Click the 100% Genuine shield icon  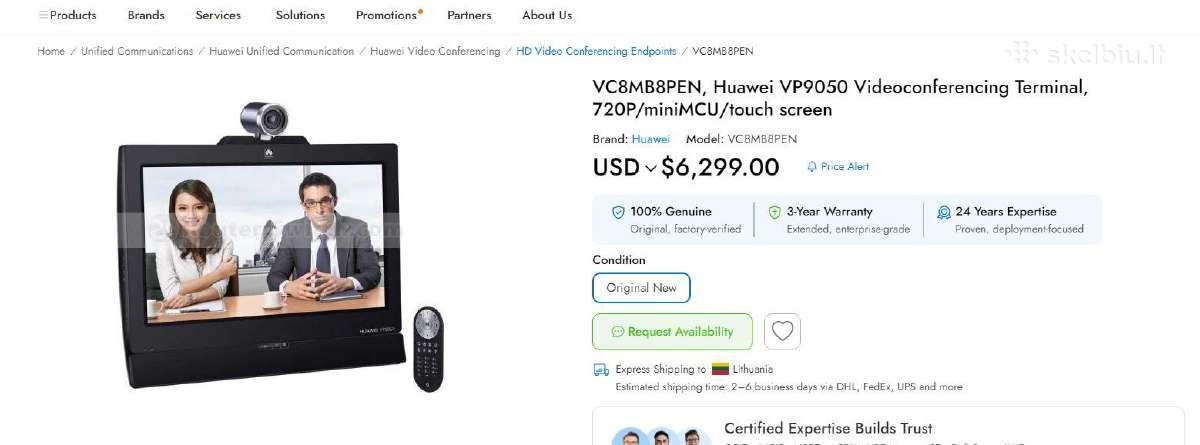pyautogui.click(x=618, y=212)
